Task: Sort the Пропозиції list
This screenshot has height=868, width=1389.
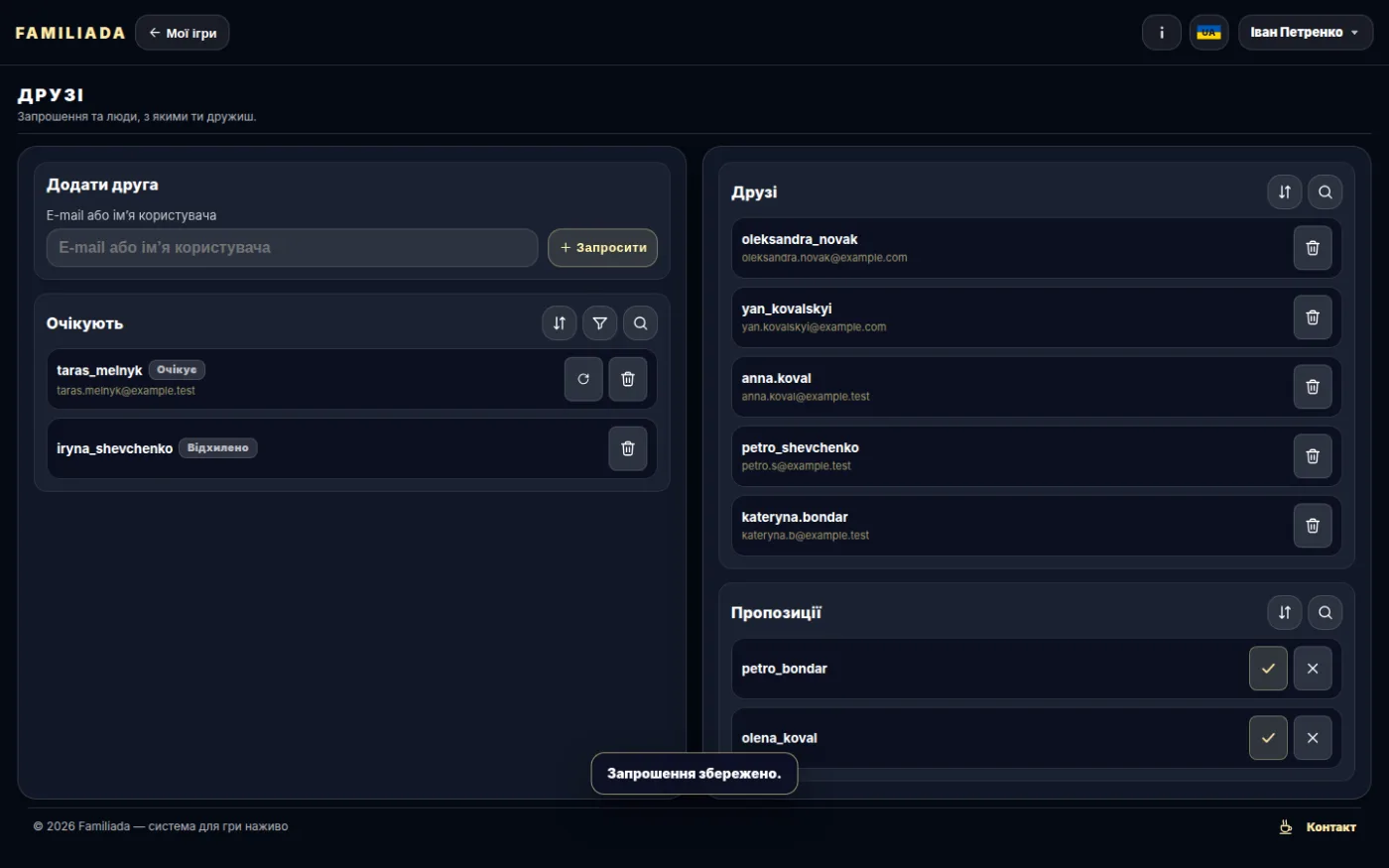Action: click(1285, 612)
